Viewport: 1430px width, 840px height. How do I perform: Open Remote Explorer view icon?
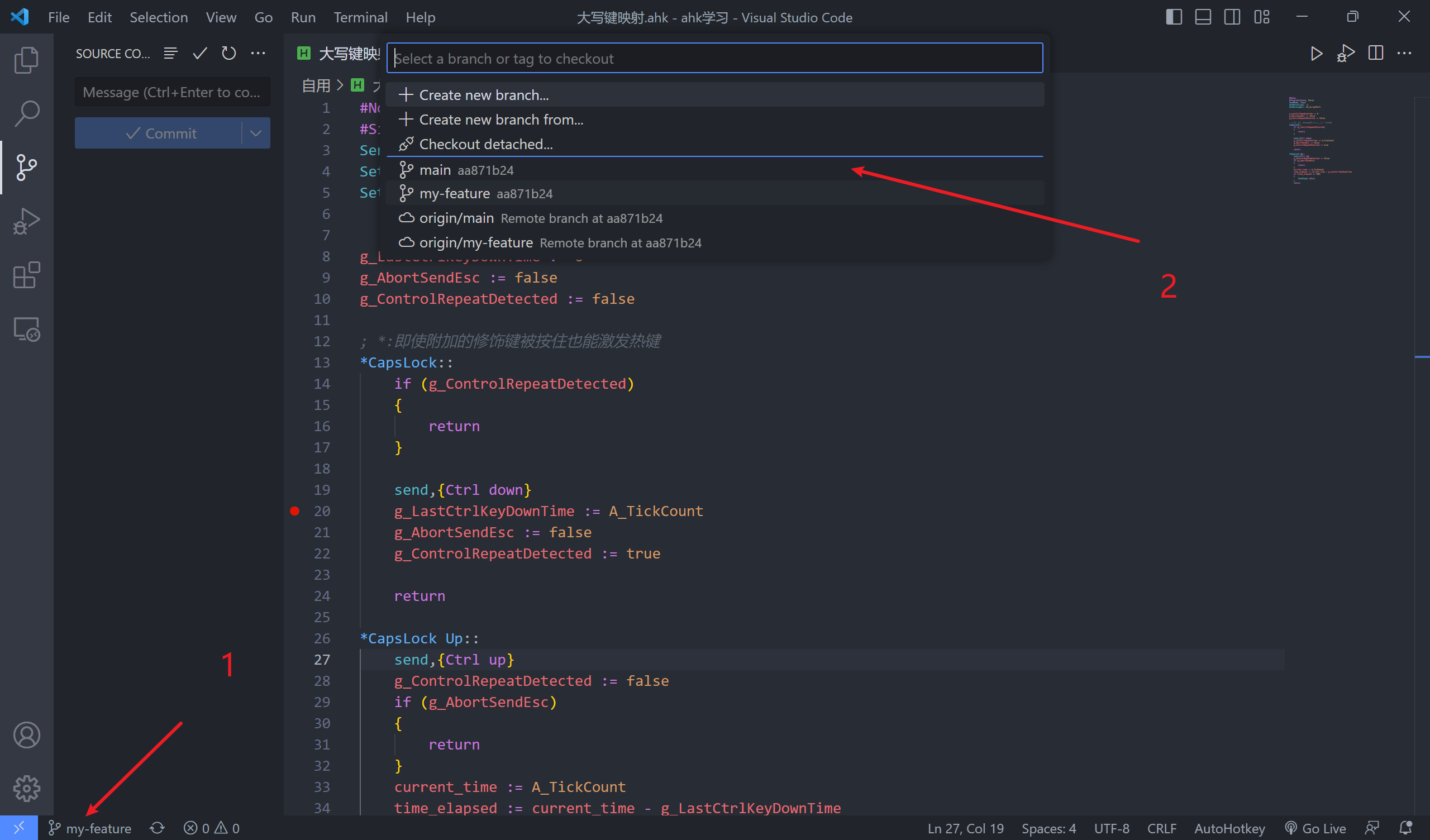click(x=26, y=329)
